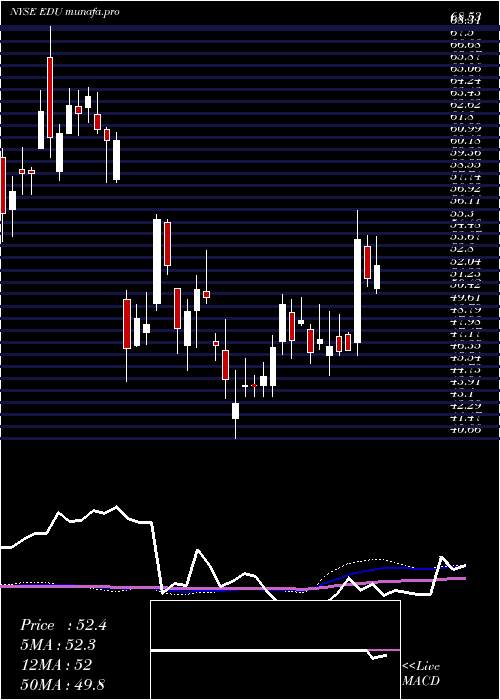Click the NYSE EDU munafa.pro chart title
Viewport: 500px width, 700px height.
point(65,12)
